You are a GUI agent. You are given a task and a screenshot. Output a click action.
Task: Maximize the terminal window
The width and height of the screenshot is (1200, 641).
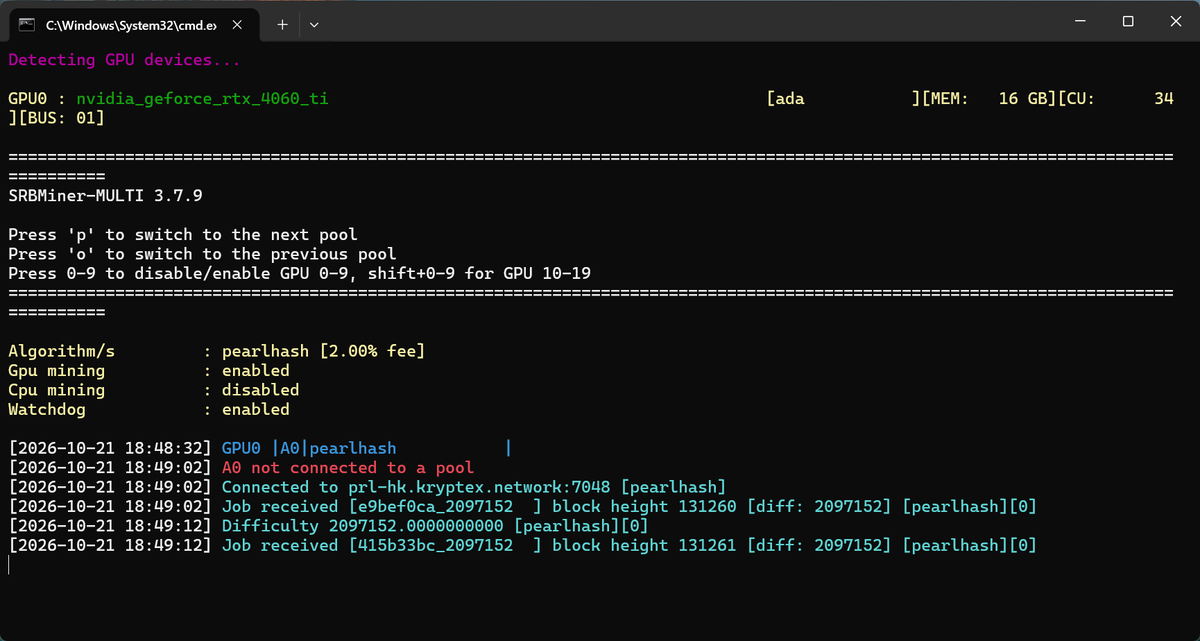tap(1127, 21)
